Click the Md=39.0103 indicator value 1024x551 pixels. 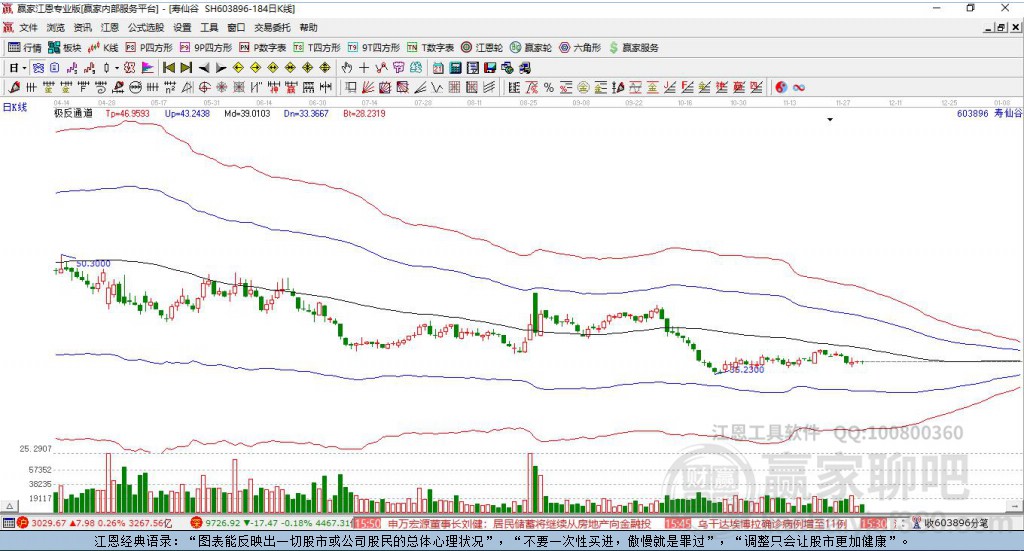[247, 113]
